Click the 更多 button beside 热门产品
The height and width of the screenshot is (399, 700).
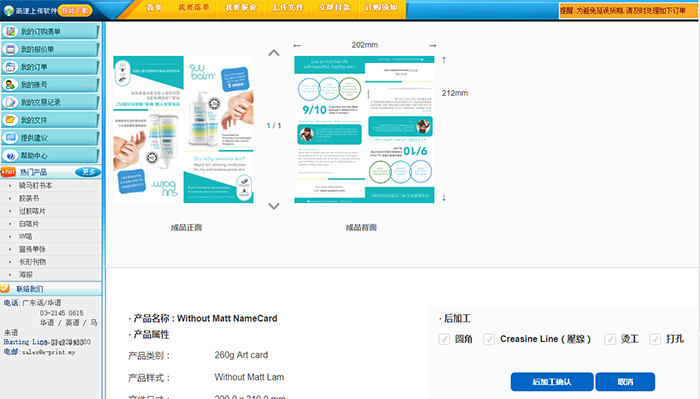88,172
